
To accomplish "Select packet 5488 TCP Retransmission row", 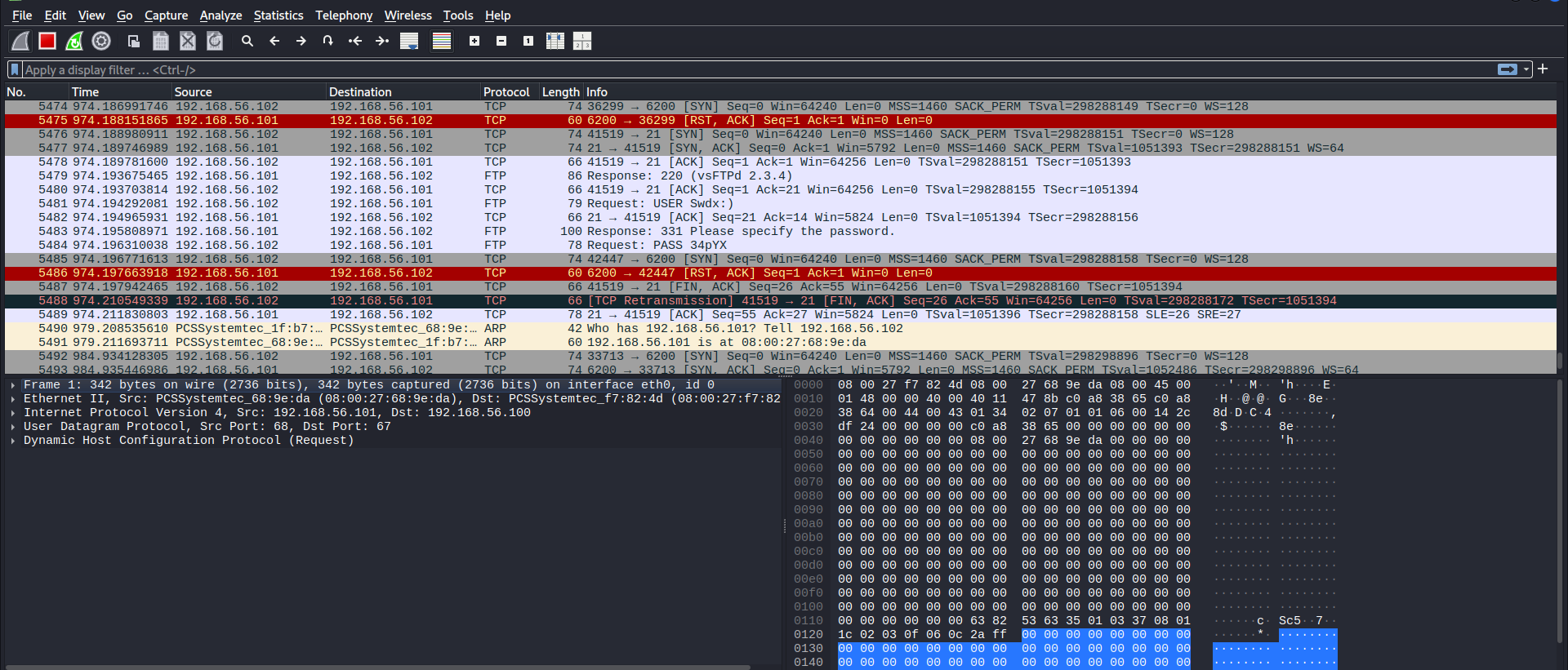I will pos(780,301).
